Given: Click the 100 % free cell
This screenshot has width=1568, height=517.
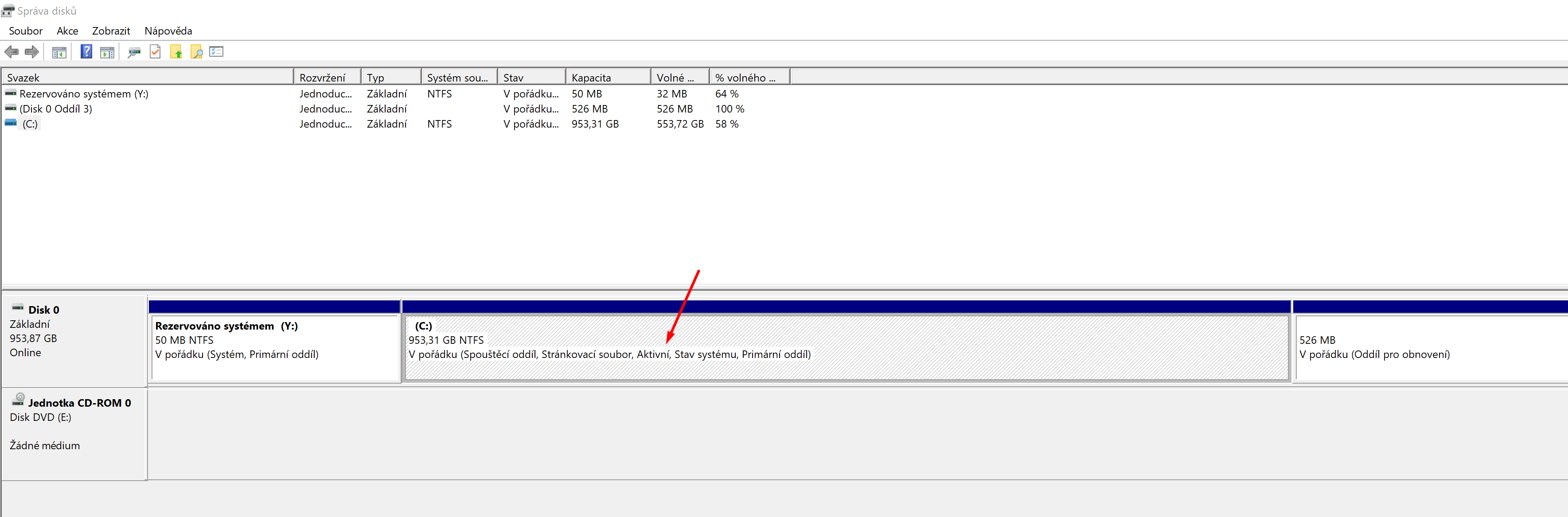Looking at the screenshot, I should [x=730, y=109].
